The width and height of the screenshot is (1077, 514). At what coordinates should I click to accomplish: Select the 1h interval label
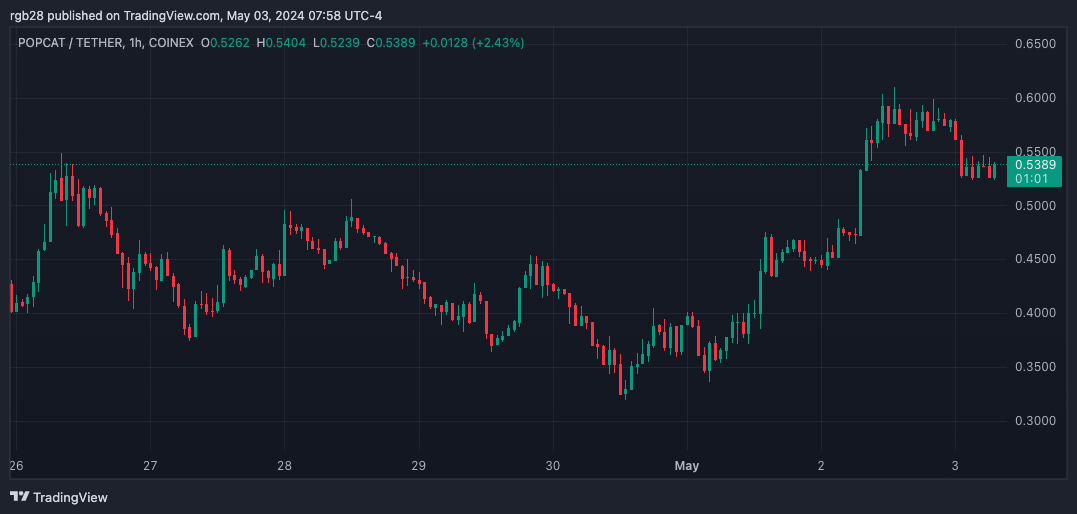click(x=136, y=43)
